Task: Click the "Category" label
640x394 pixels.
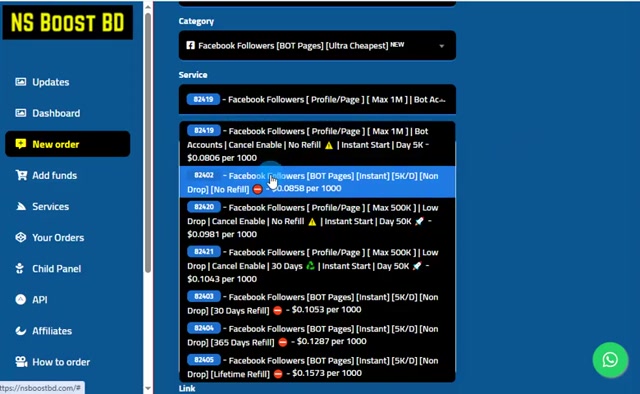Action: [196, 21]
